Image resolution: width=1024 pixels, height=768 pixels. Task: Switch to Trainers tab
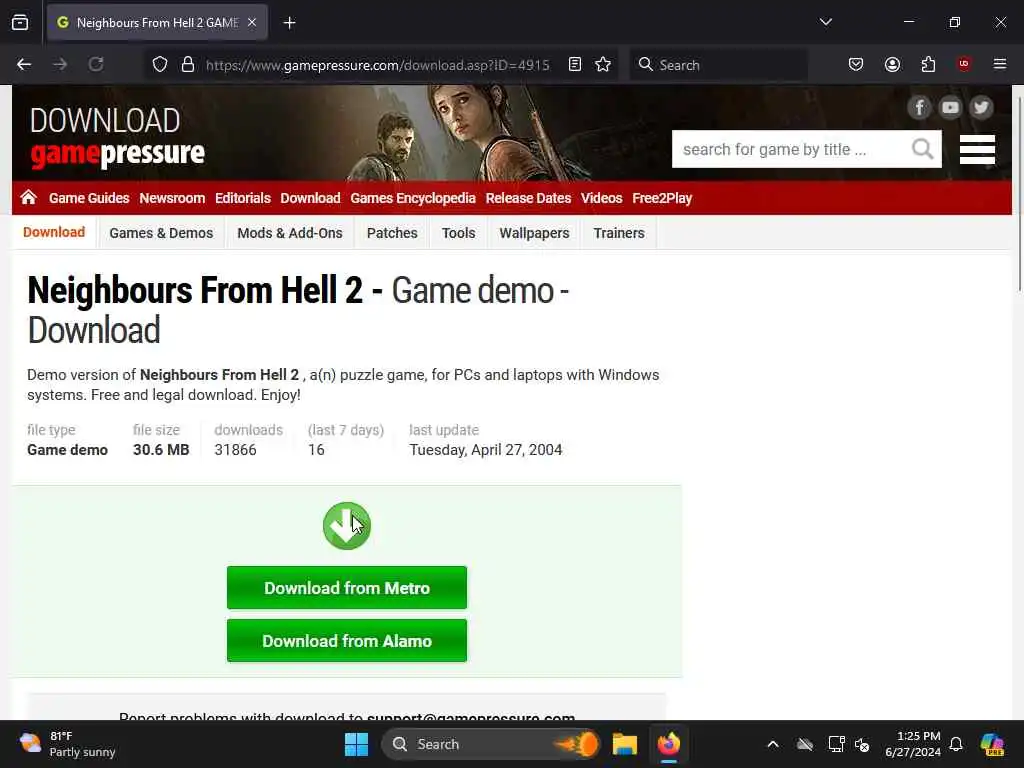point(619,233)
